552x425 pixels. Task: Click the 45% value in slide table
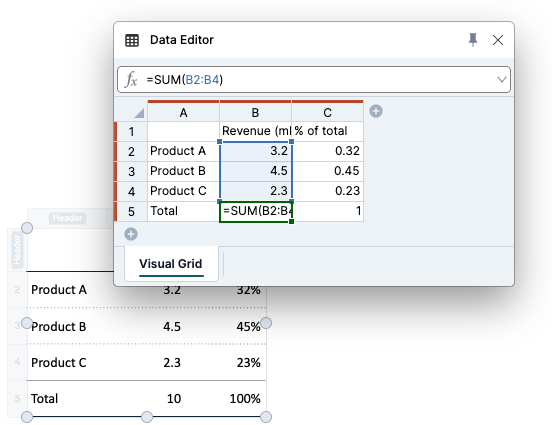tap(249, 327)
